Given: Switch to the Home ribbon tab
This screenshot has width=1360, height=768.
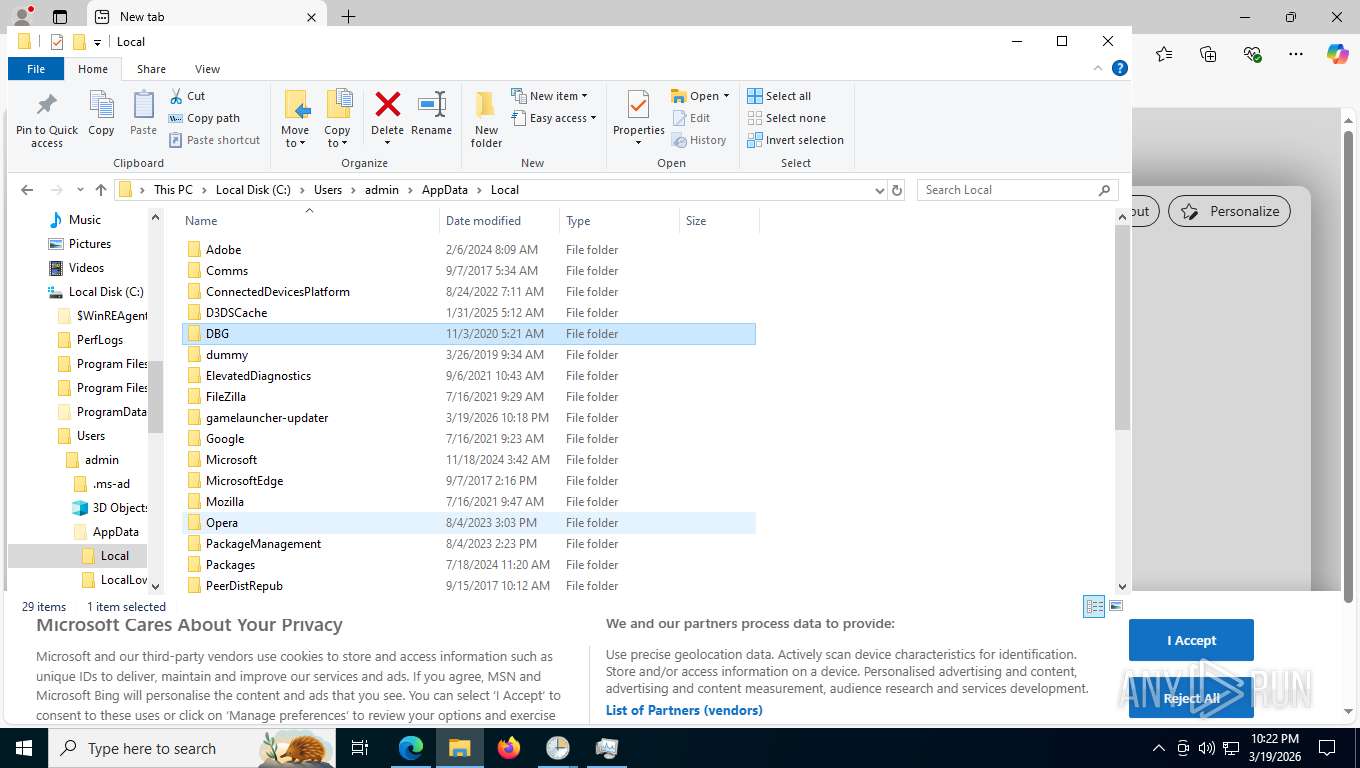Looking at the screenshot, I should click(93, 69).
